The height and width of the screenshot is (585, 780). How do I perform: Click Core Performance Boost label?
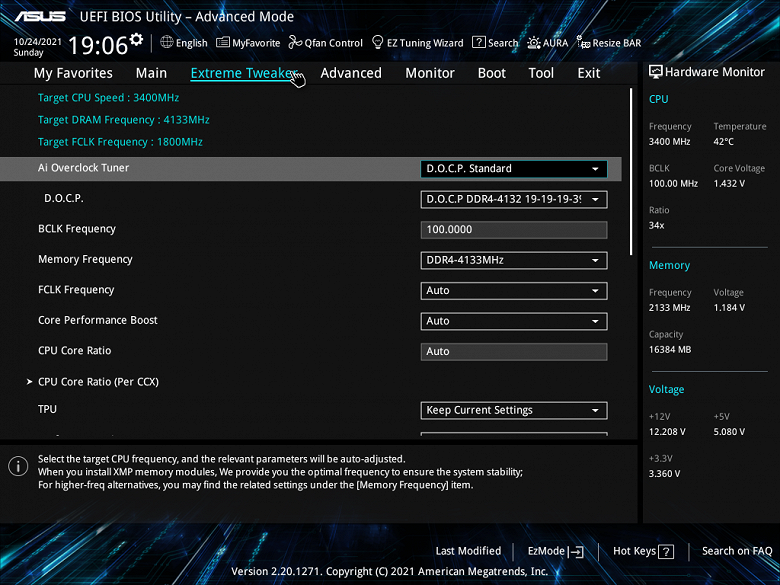tap(98, 320)
